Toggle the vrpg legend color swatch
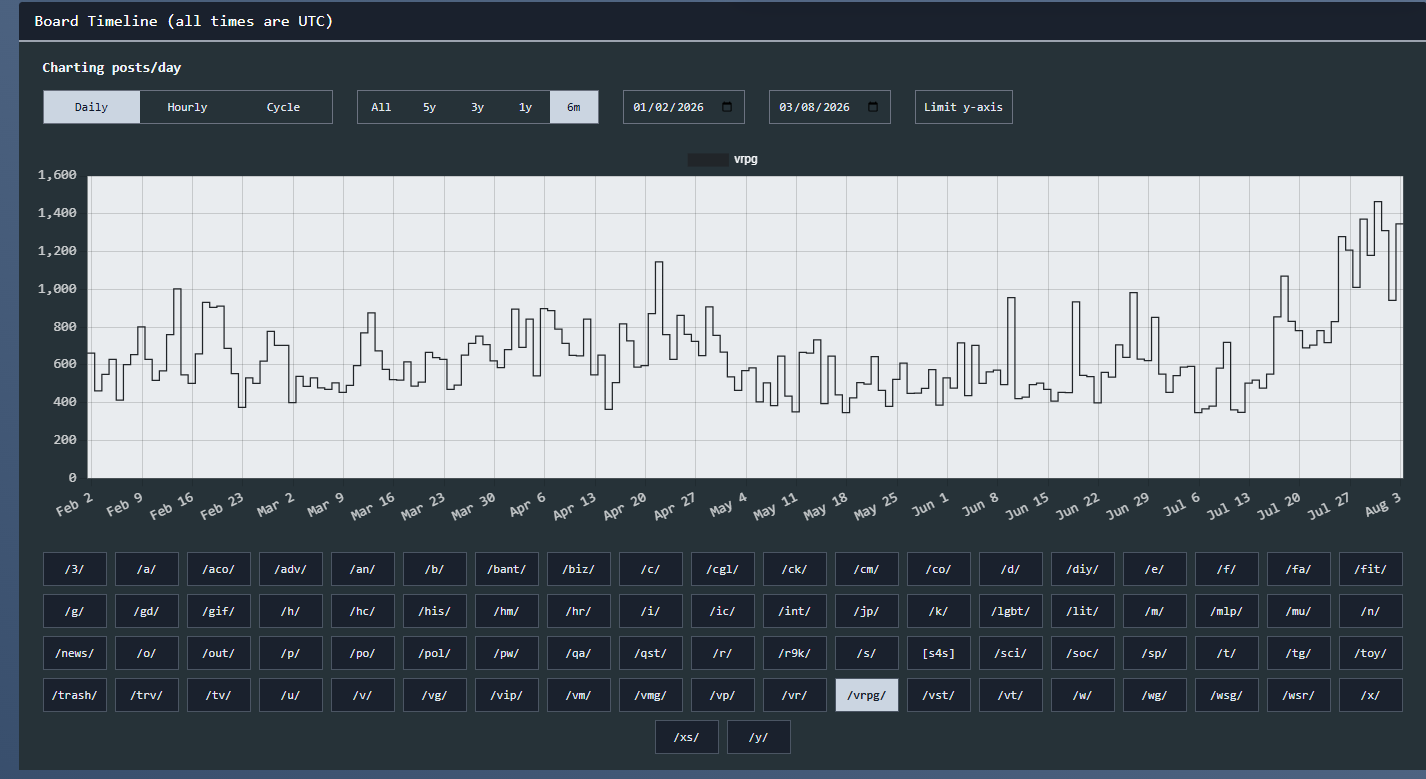This screenshot has height=779, width=1426. pyautogui.click(x=708, y=159)
